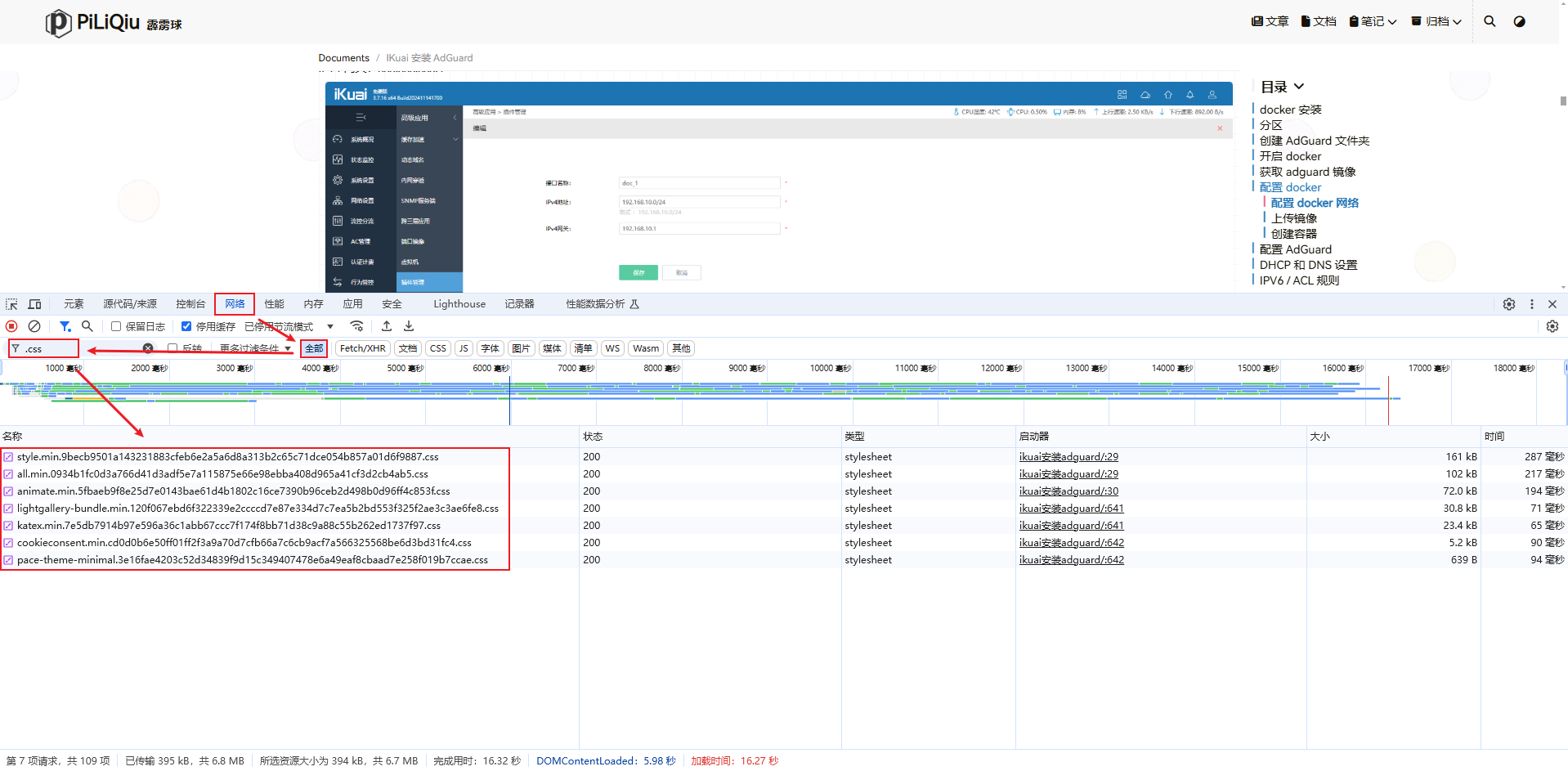Clear the network log
1568x771 pixels.
click(x=34, y=326)
